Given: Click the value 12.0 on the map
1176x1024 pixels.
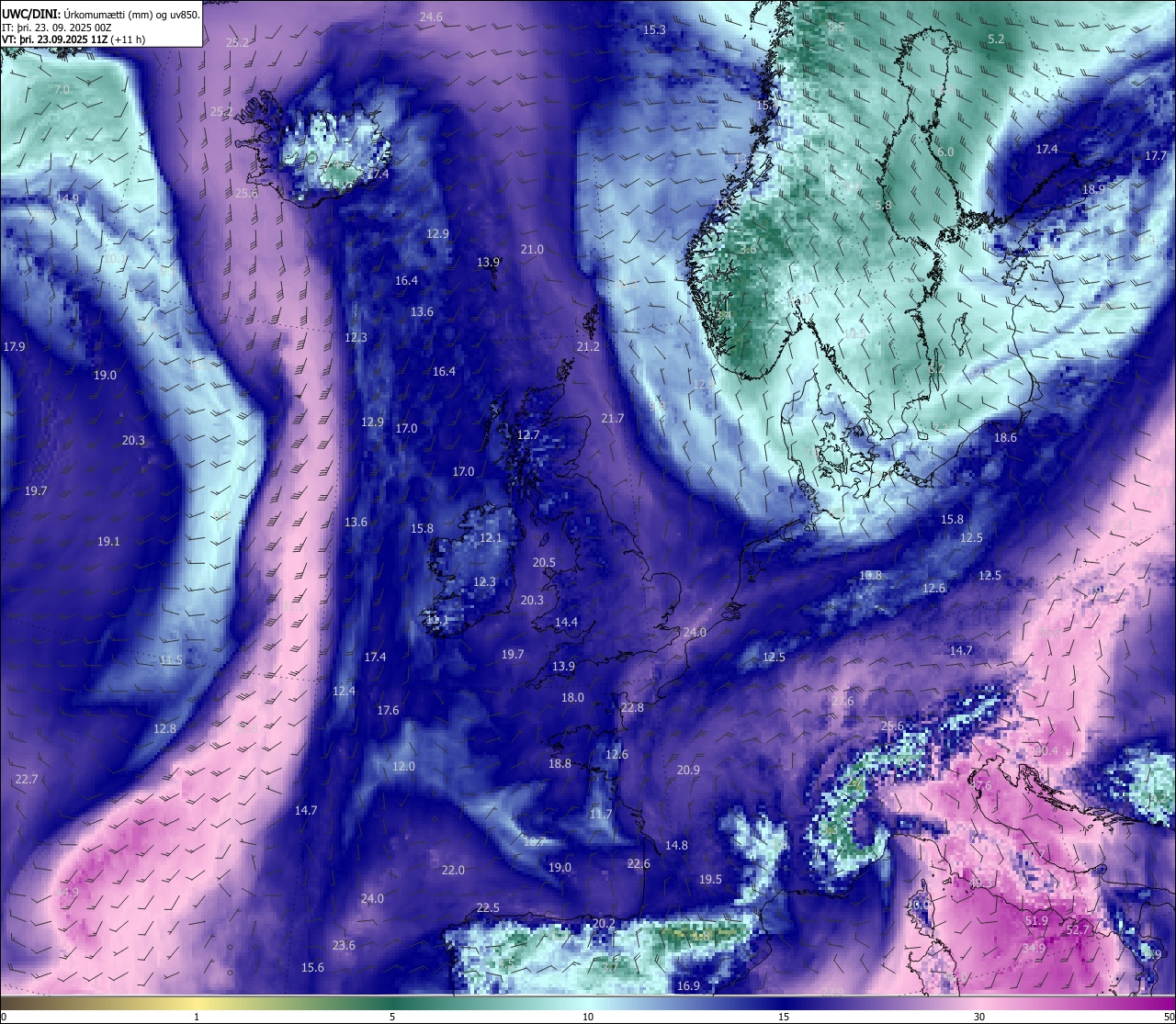Looking at the screenshot, I should (403, 767).
